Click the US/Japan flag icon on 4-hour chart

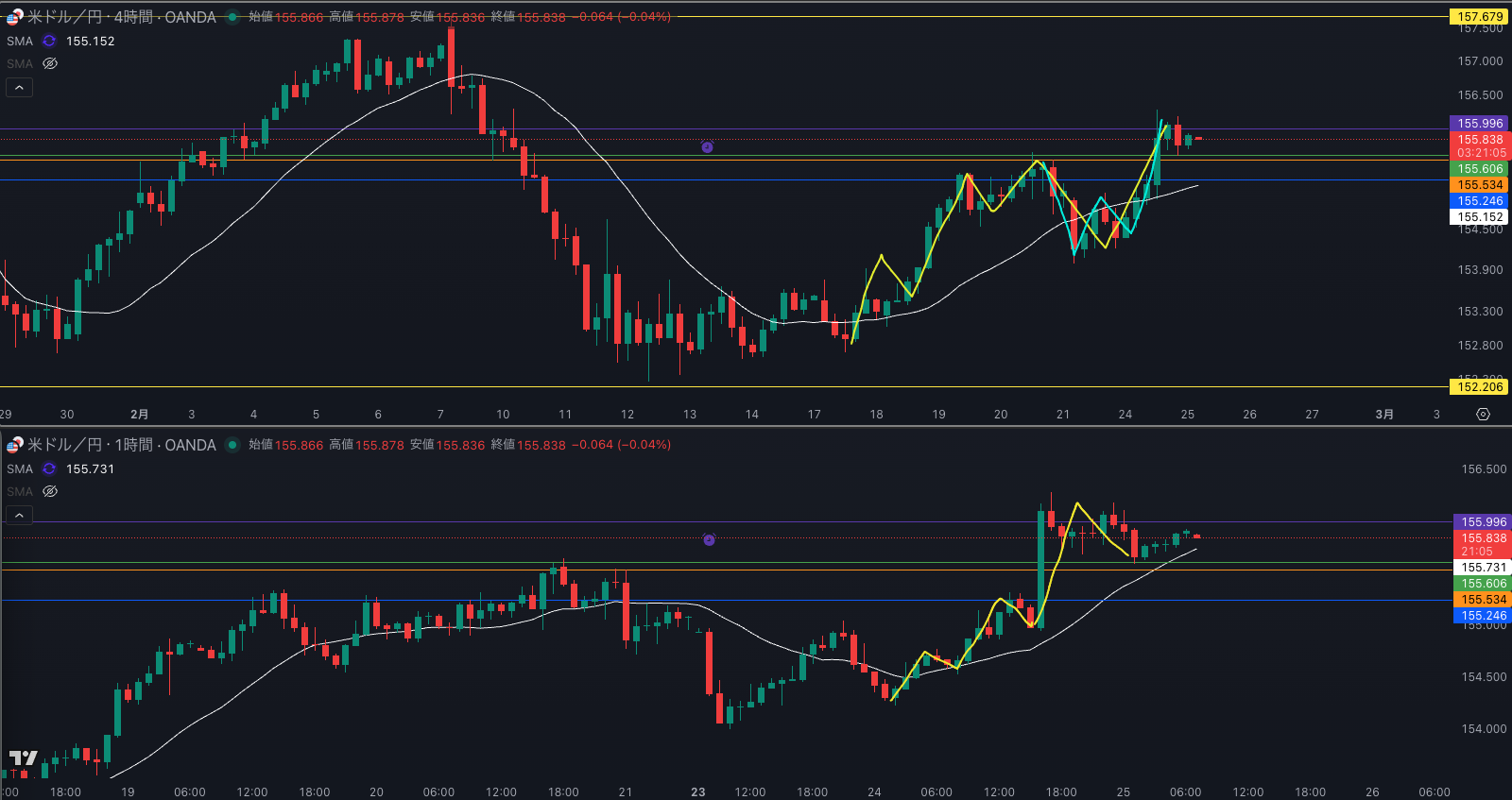(14, 17)
